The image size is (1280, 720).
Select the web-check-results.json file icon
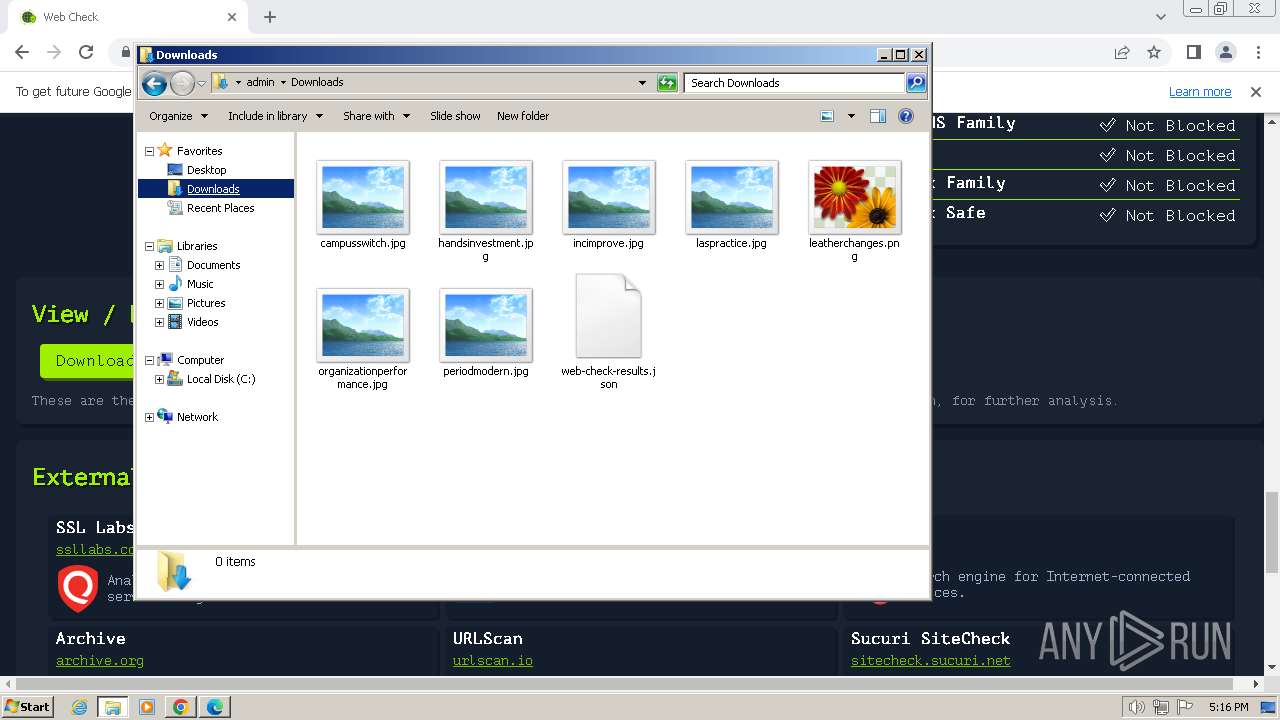(609, 316)
